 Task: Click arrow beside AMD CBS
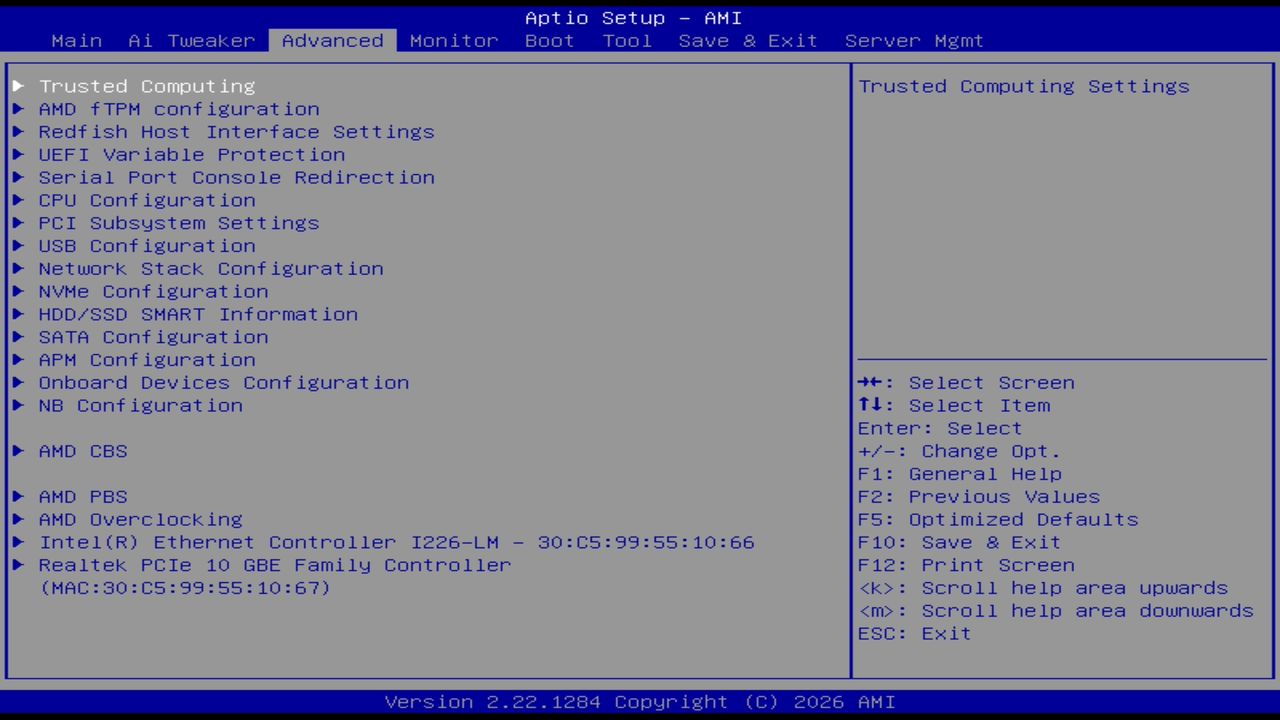click(x=18, y=451)
